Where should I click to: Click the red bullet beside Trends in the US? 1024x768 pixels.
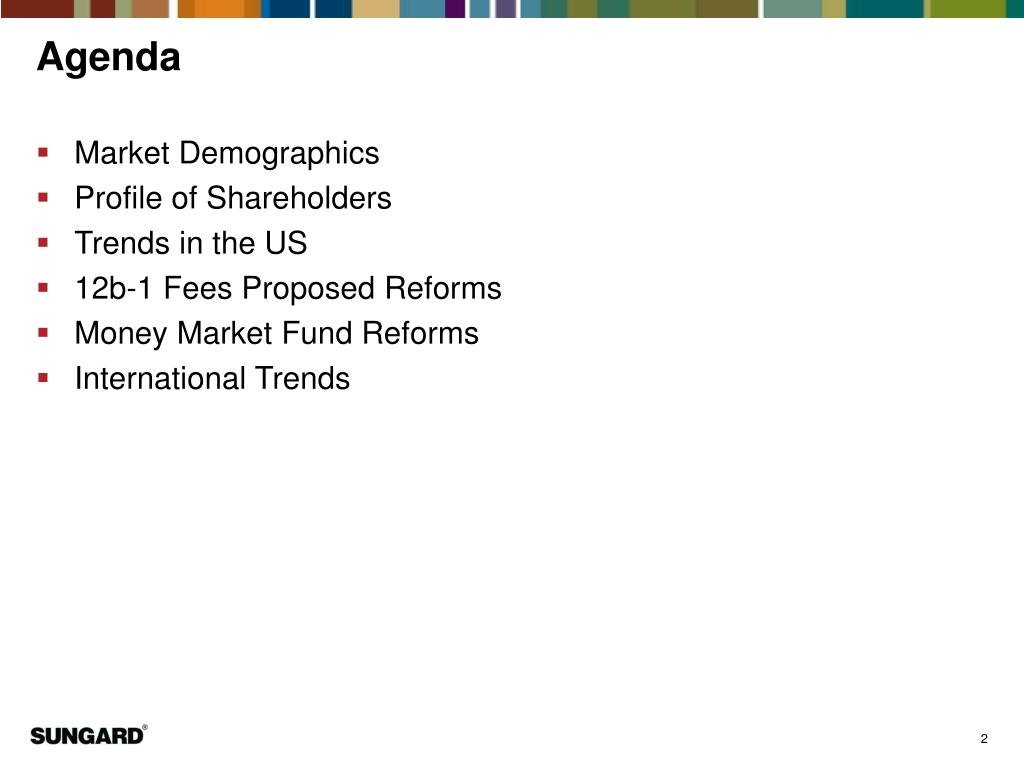43,242
